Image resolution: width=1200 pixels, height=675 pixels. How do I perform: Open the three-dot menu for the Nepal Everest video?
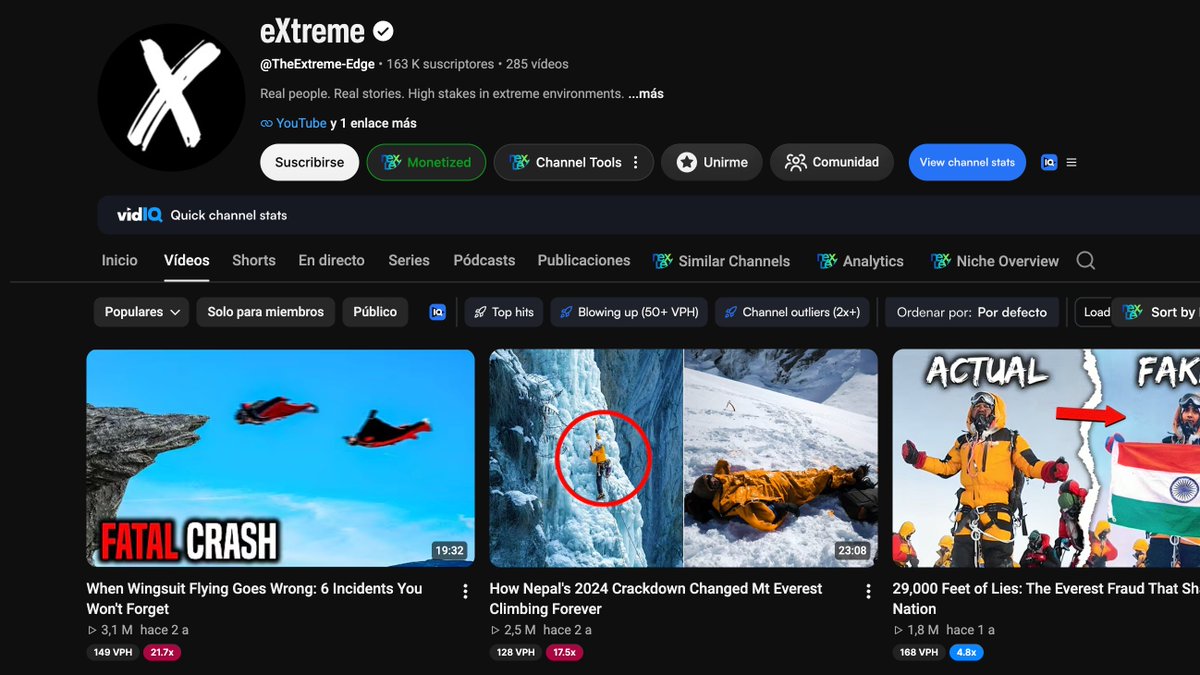pos(868,591)
